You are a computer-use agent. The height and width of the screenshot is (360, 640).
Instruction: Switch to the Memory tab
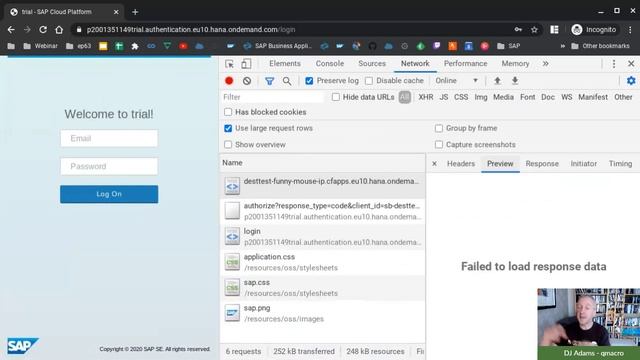point(515,64)
